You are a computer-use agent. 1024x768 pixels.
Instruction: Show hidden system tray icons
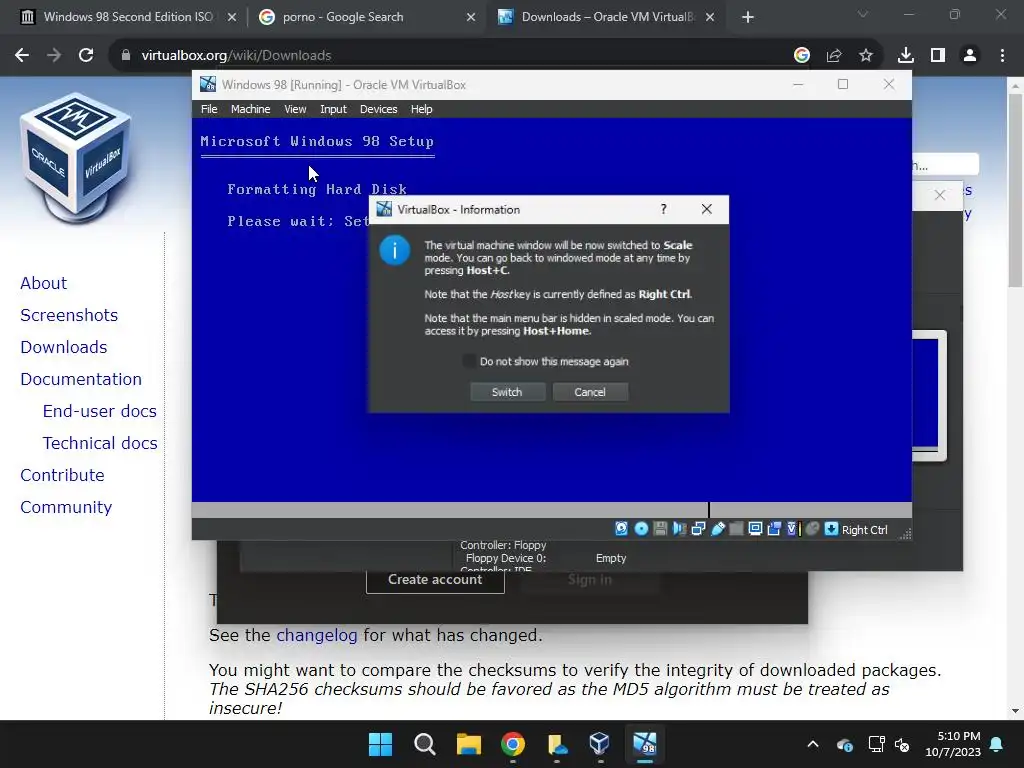[812, 744]
